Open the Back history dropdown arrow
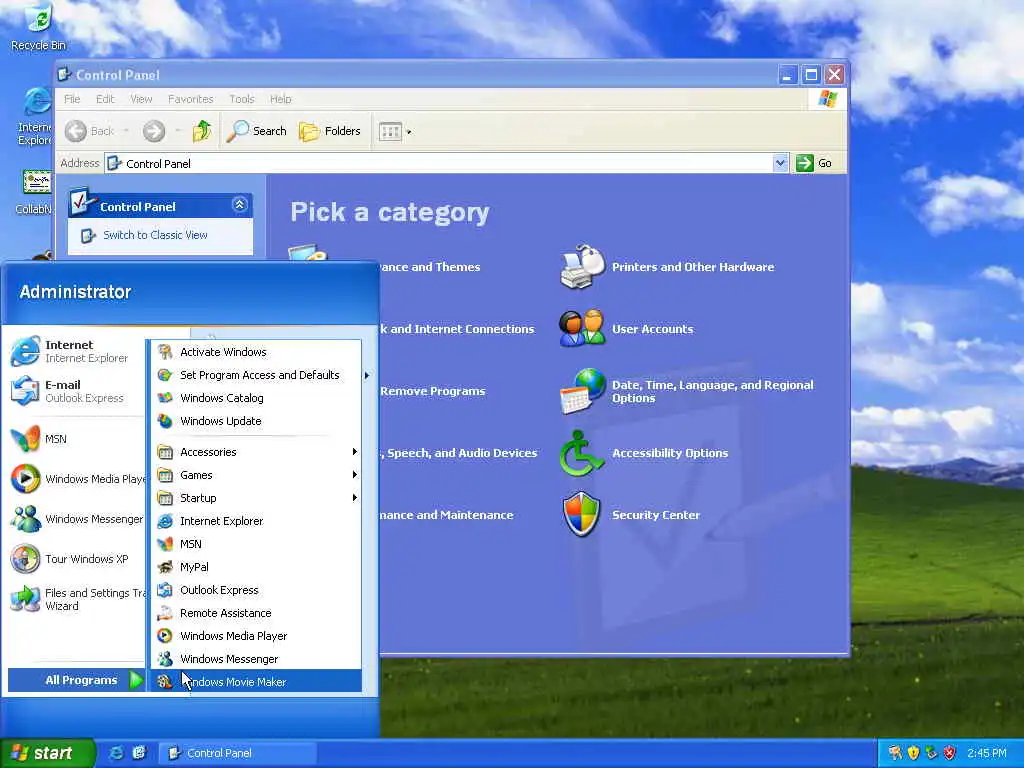1024x768 pixels. pos(126,131)
